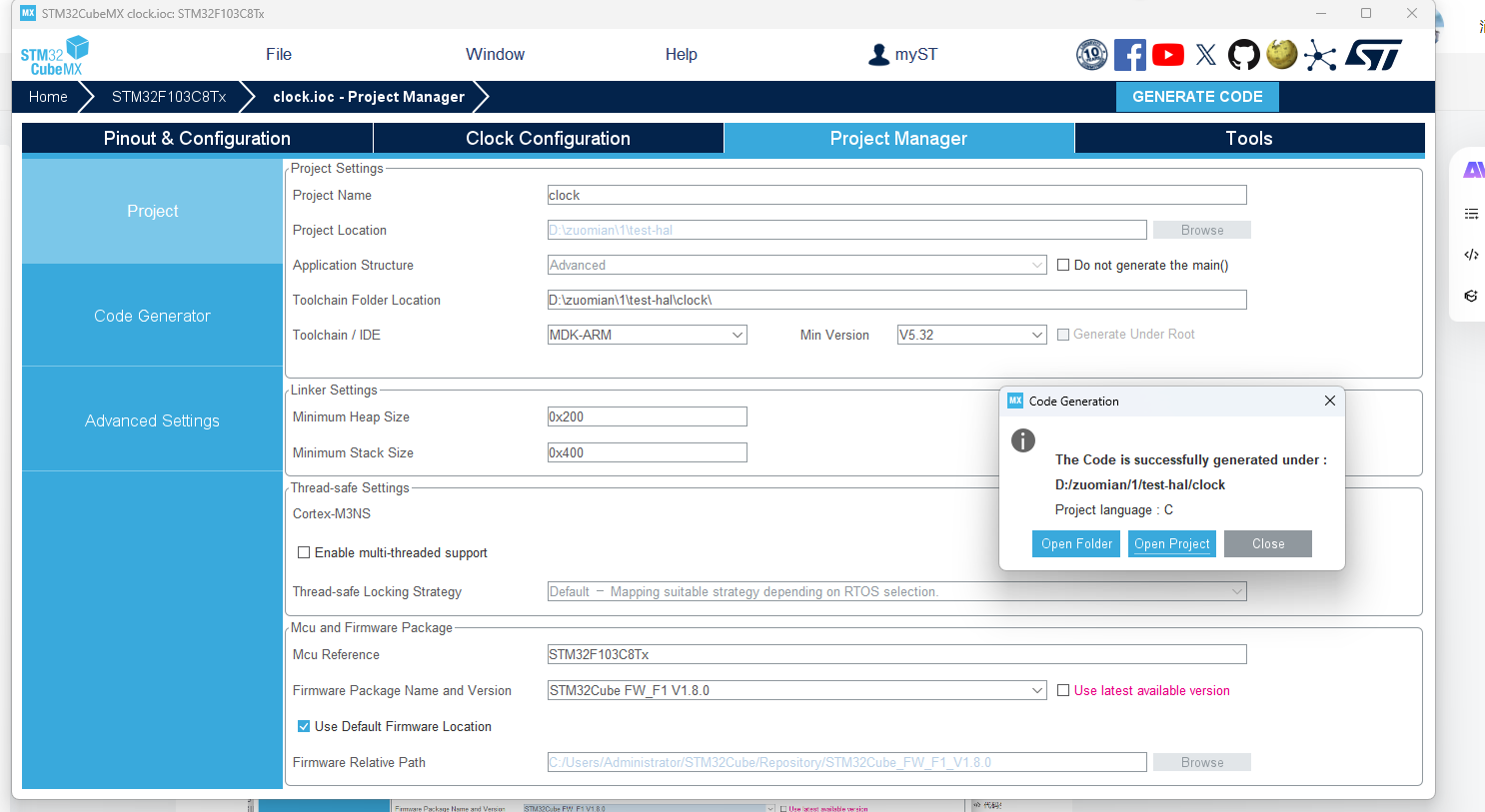Open Code Generator section in sidebar
The image size is (1485, 812).
152,316
